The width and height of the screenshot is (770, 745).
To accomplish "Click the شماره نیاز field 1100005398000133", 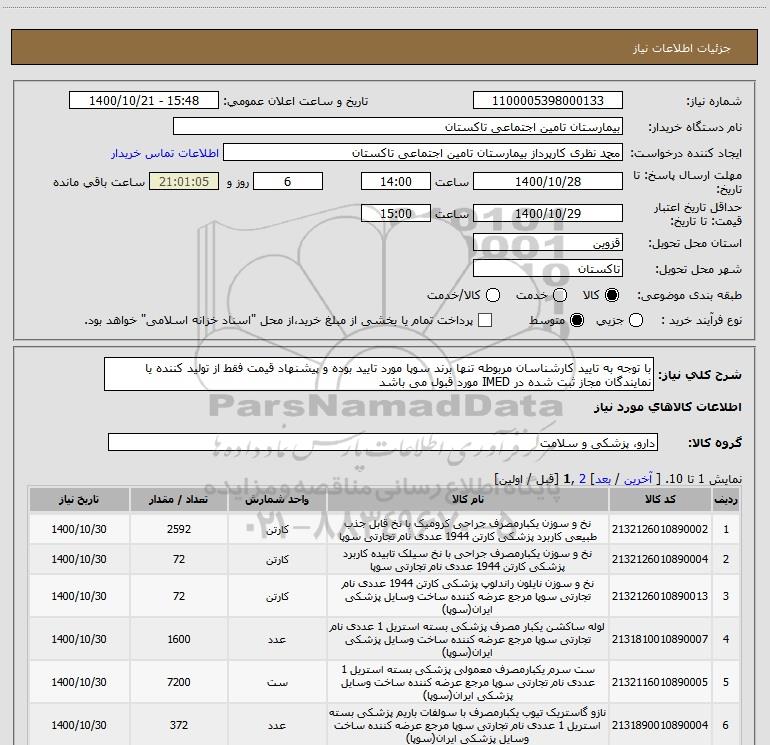I will [x=548, y=101].
